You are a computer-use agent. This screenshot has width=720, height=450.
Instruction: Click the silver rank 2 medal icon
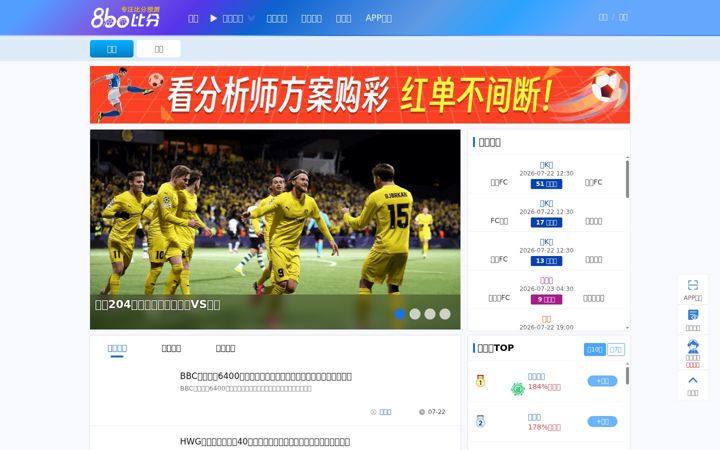pos(480,421)
